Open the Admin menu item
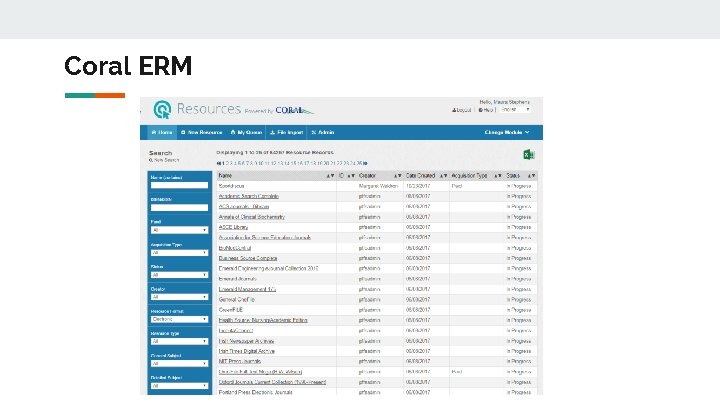The height and width of the screenshot is (405, 720). pos(323,132)
